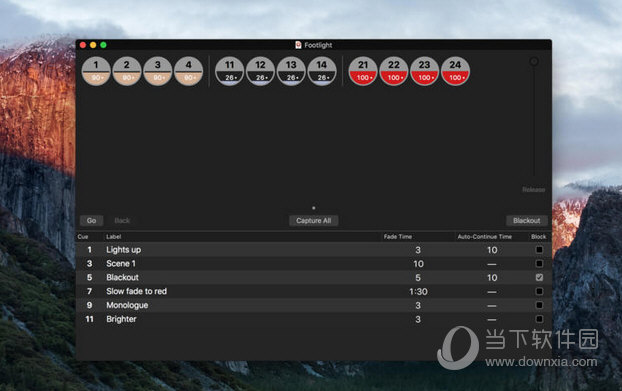Click the Go button

tap(92, 220)
